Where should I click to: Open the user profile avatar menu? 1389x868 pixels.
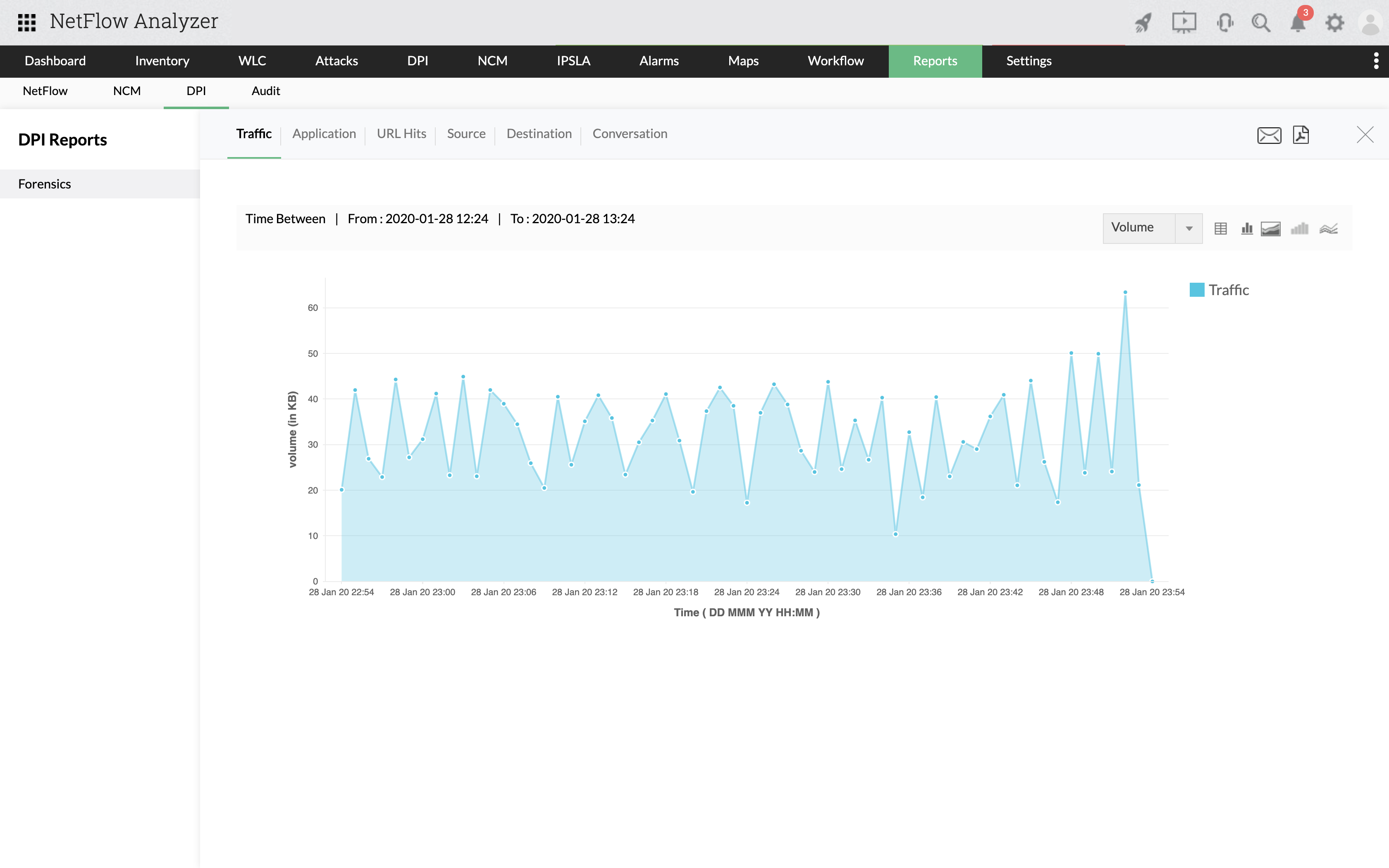1370,23
